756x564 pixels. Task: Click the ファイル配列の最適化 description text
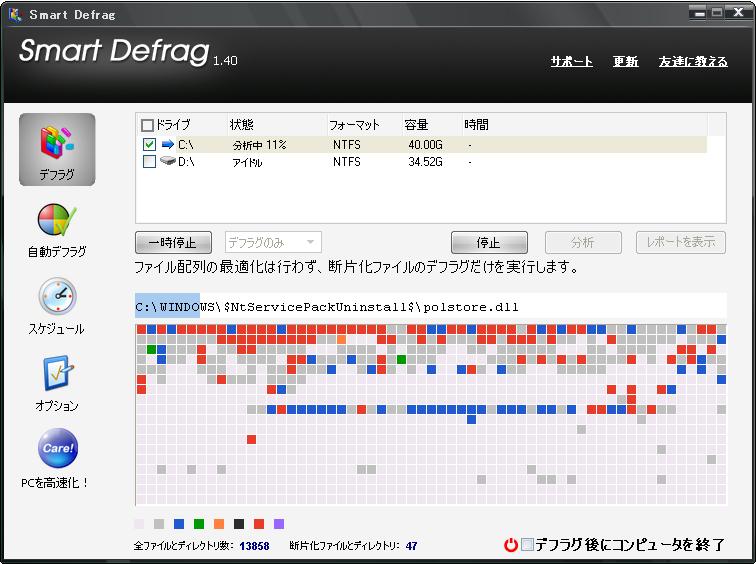(x=357, y=267)
